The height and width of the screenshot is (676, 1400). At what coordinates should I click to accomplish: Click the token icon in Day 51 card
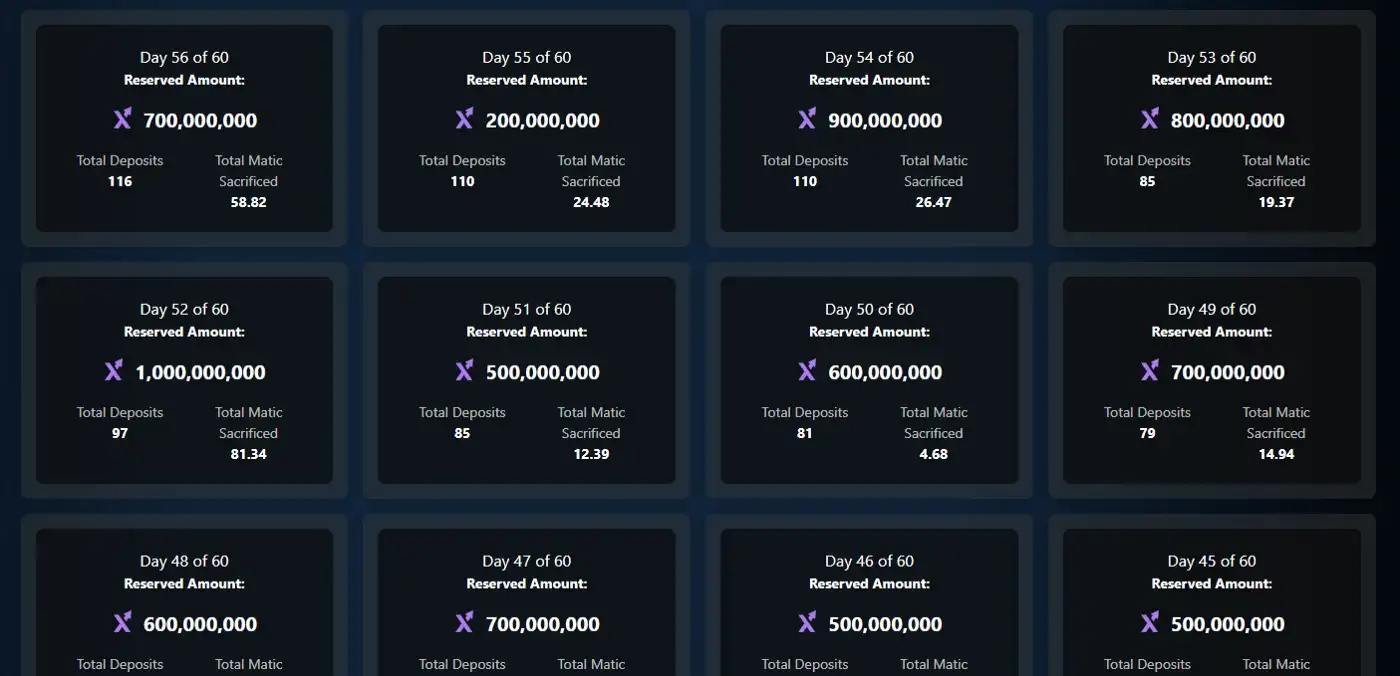pos(464,372)
